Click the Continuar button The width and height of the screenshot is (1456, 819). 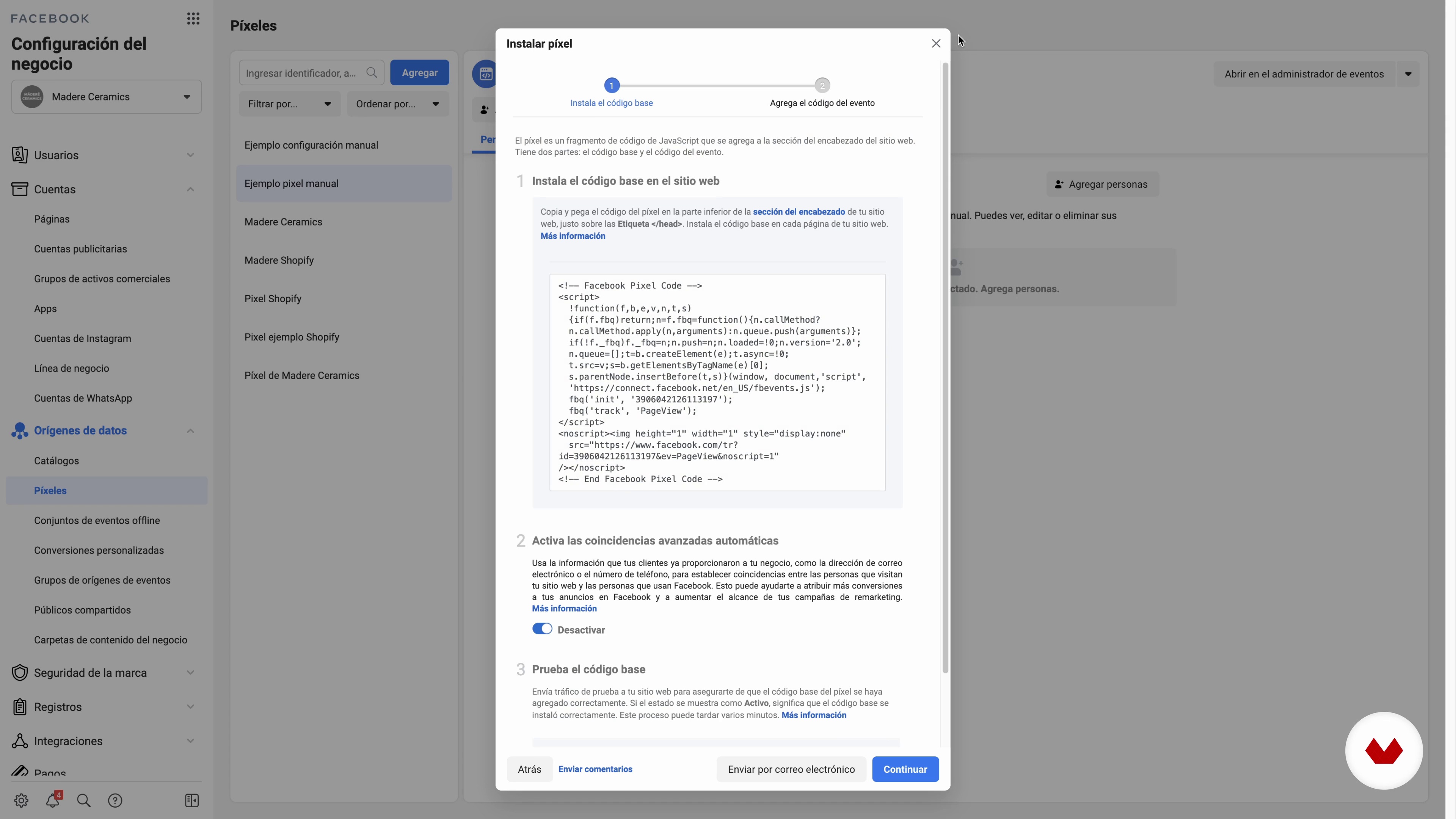pyautogui.click(x=905, y=769)
